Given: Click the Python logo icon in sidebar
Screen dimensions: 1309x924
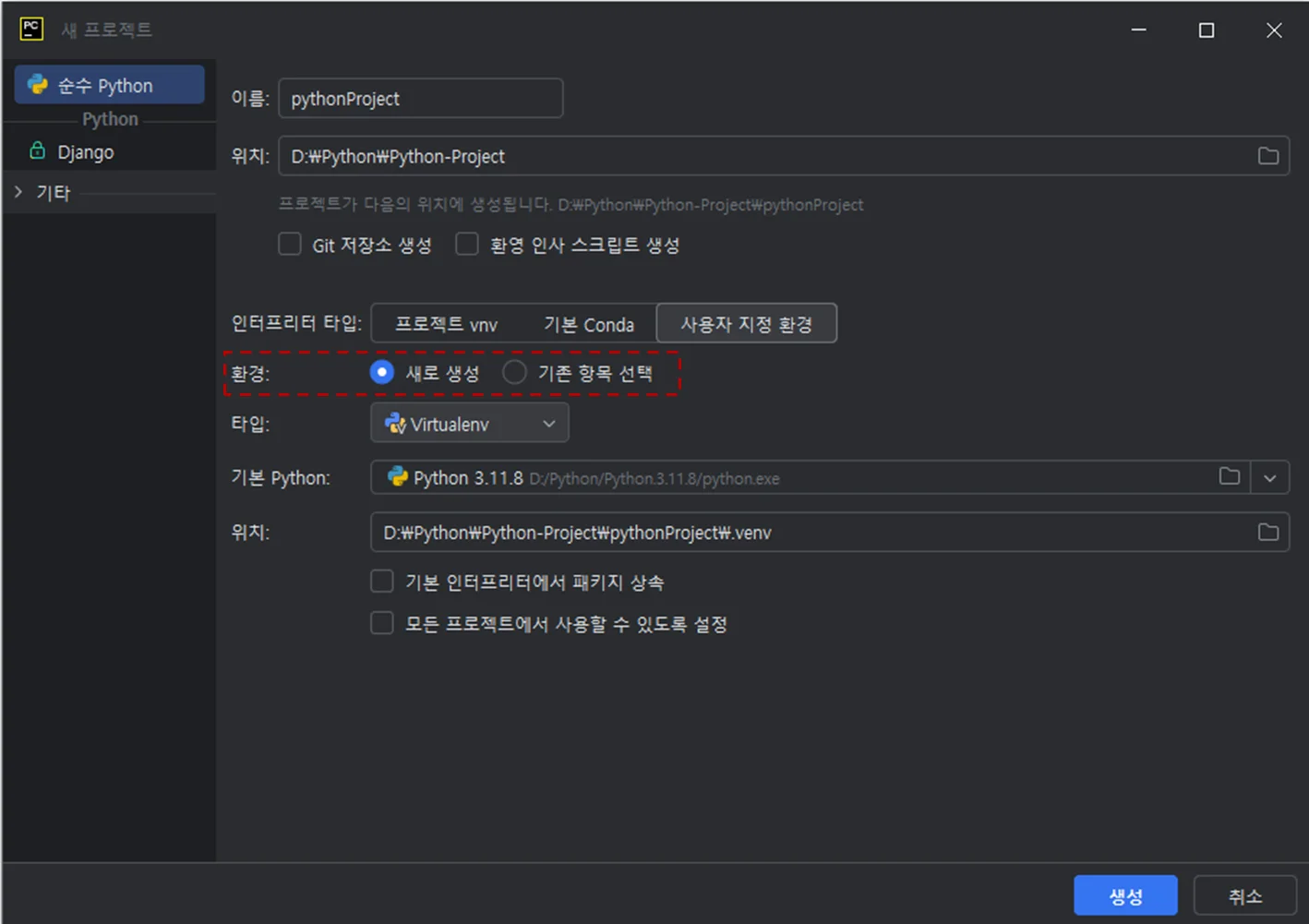Looking at the screenshot, I should coord(38,85).
